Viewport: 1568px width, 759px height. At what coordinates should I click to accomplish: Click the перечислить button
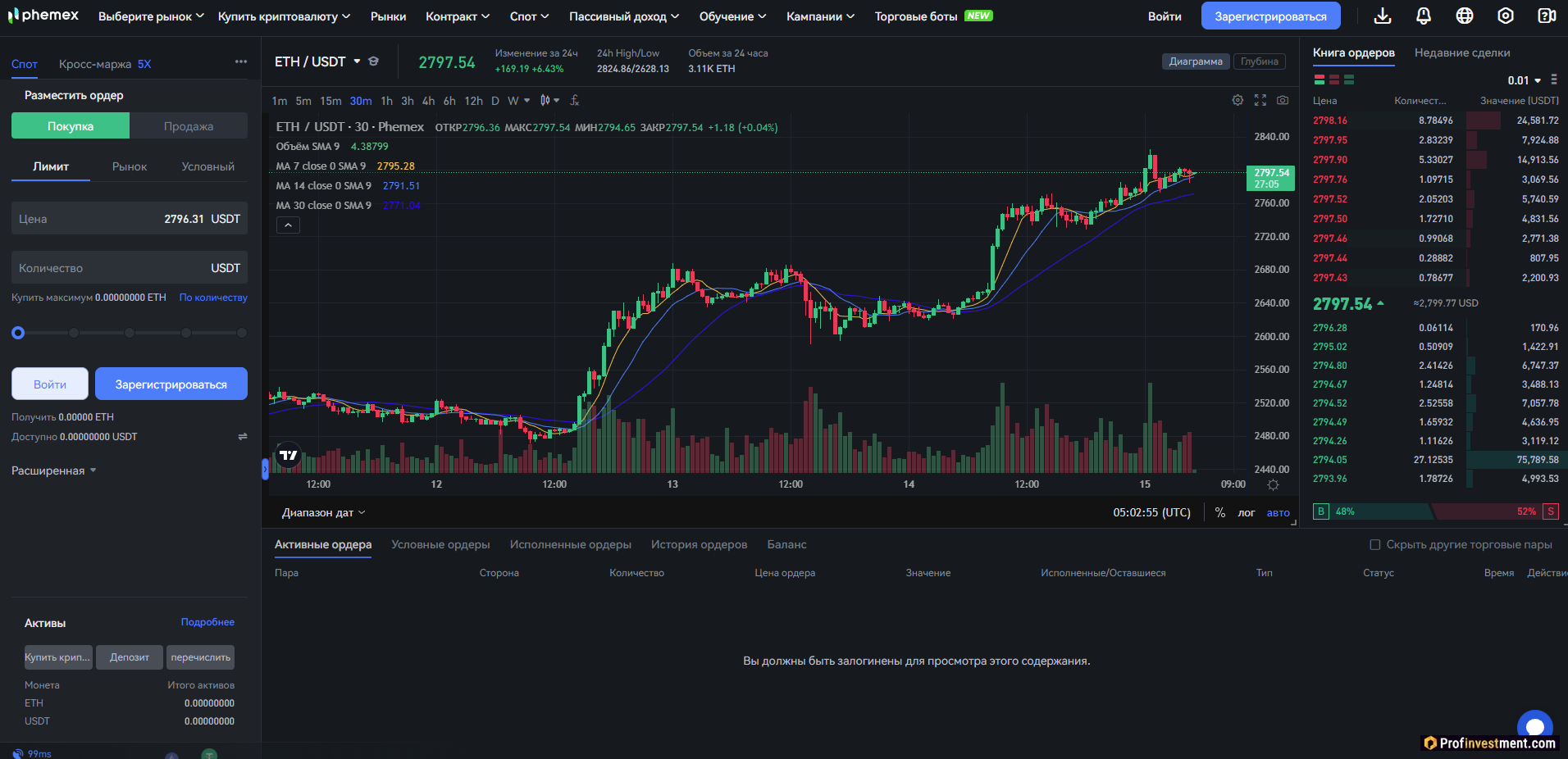click(201, 657)
